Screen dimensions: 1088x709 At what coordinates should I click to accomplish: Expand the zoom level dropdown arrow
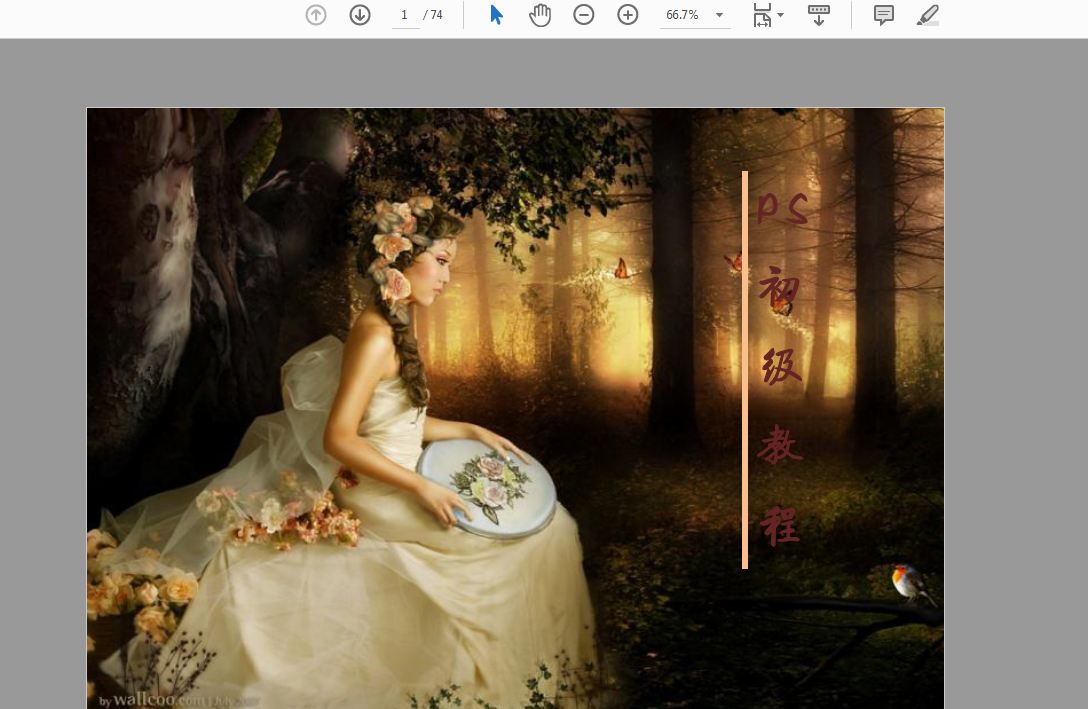719,15
